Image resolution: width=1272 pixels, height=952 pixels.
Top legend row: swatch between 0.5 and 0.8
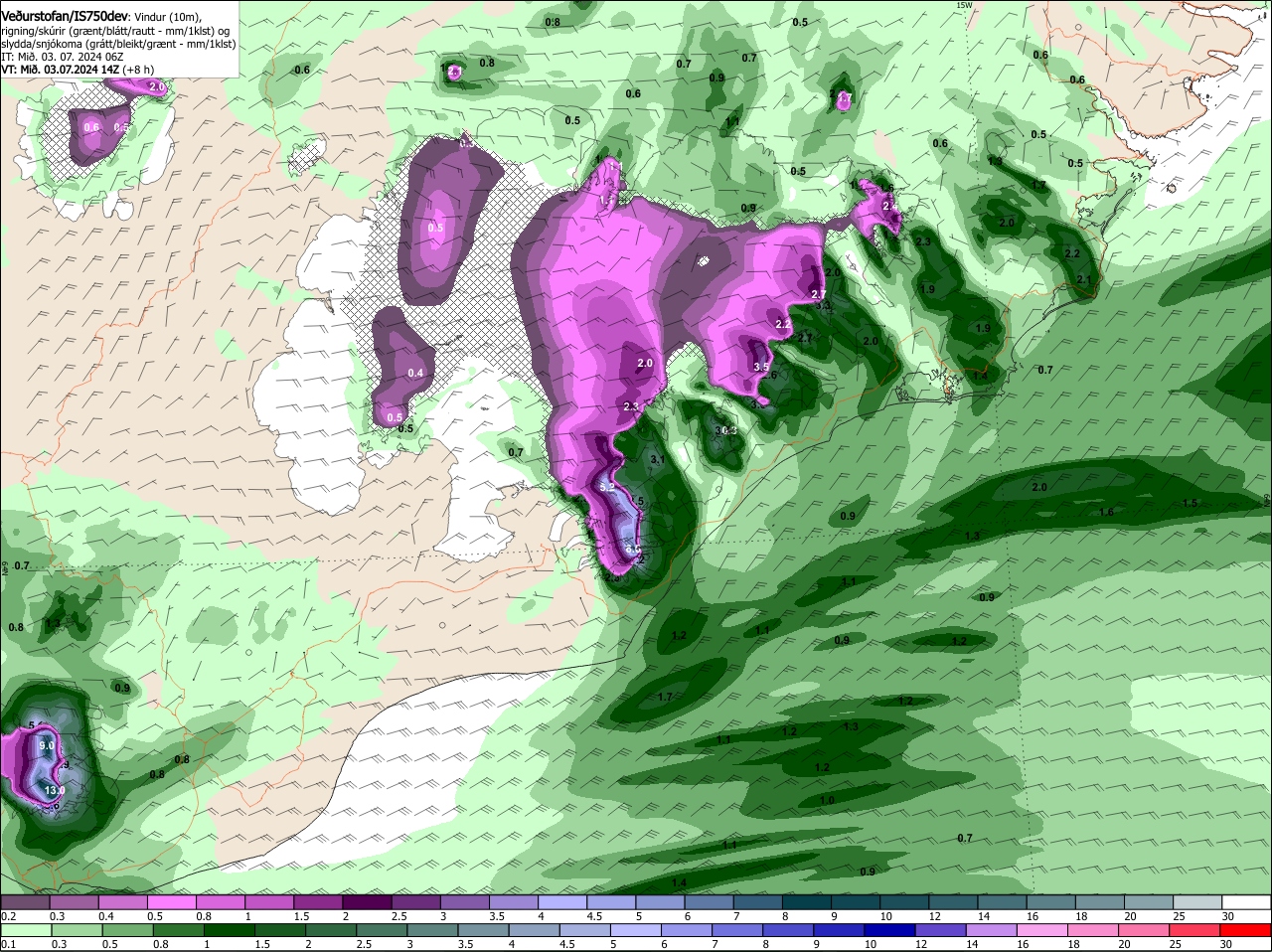click(x=172, y=902)
